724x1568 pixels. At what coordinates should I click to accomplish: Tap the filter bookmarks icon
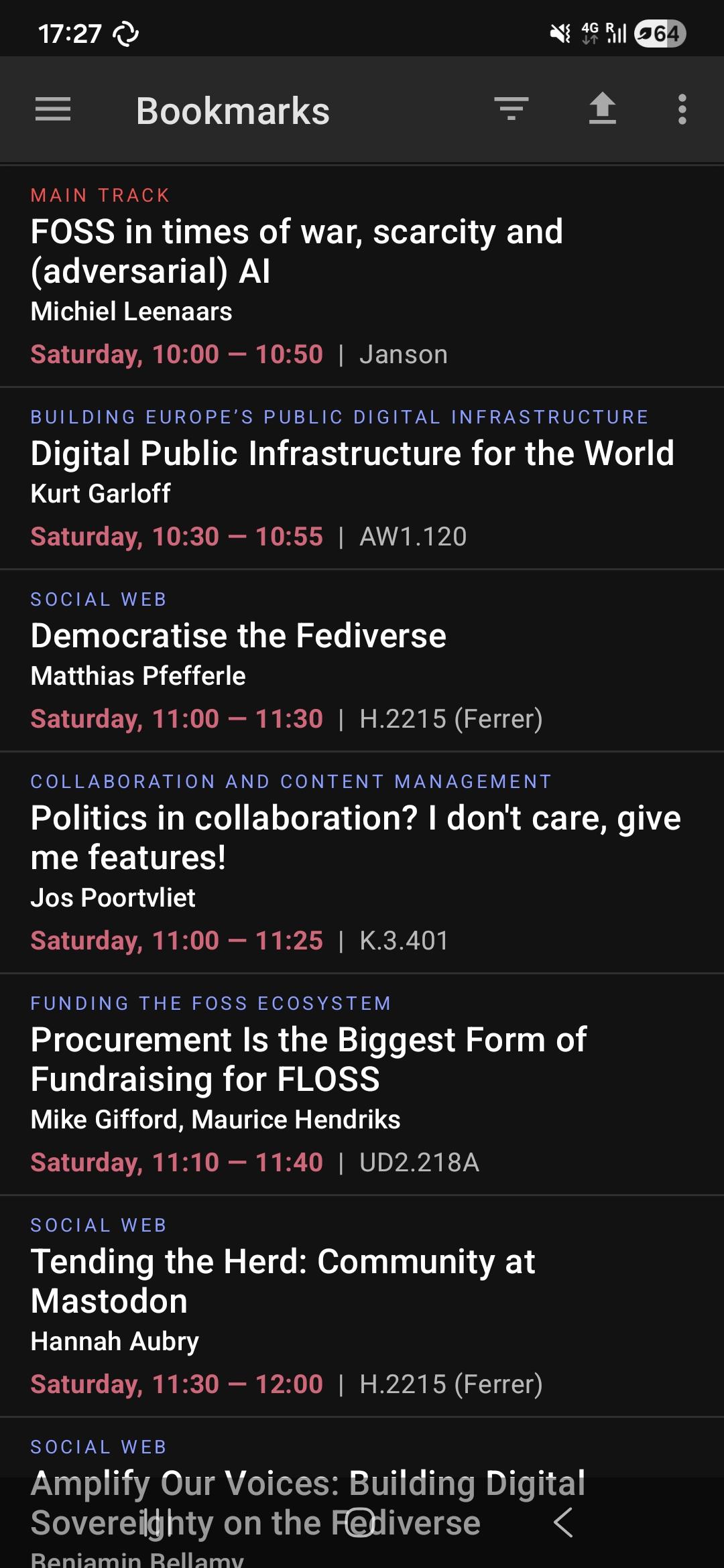pyautogui.click(x=511, y=109)
